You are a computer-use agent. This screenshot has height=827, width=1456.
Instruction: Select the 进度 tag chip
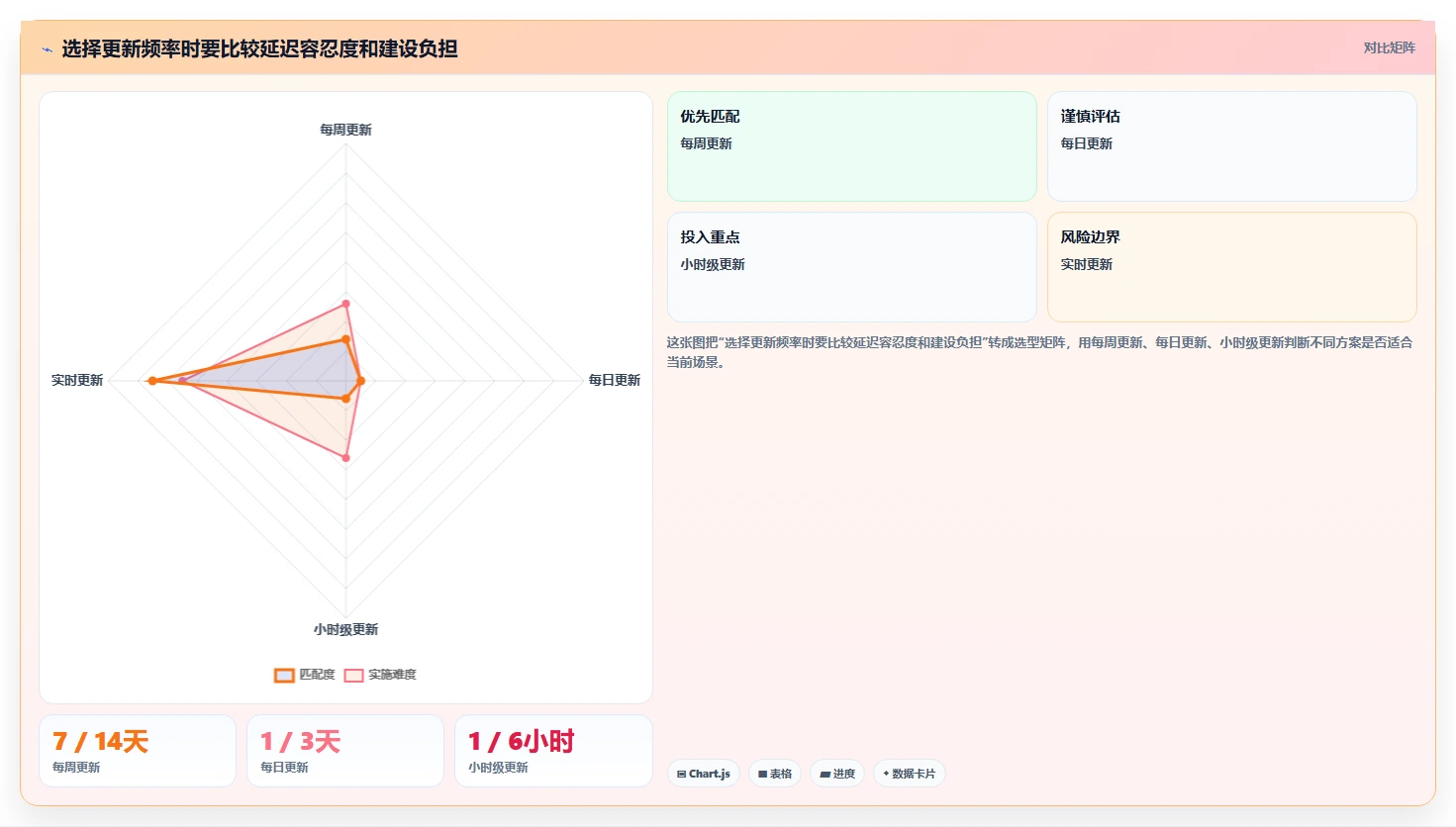(837, 774)
